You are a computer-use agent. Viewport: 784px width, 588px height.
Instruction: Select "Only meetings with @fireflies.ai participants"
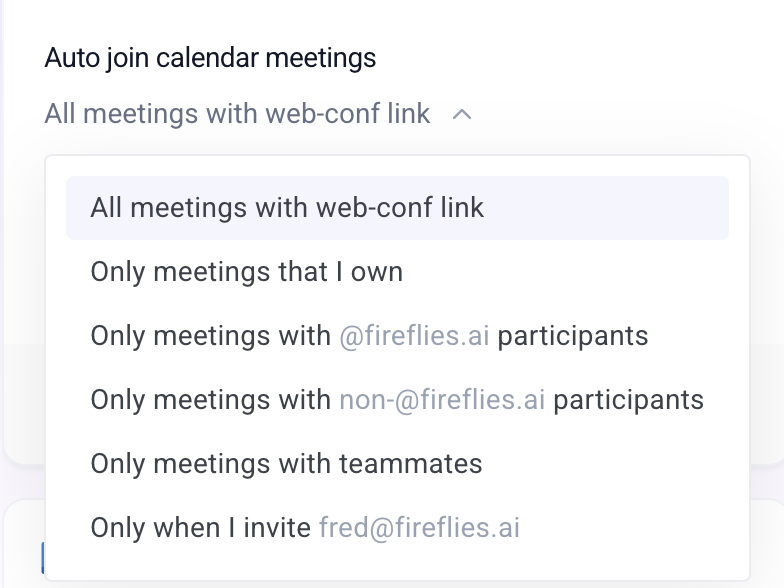tap(369, 336)
